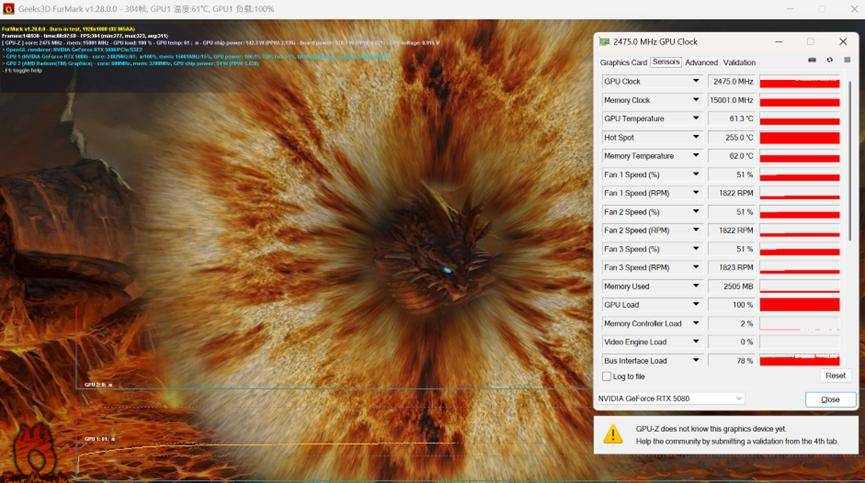Image resolution: width=865 pixels, height=483 pixels.
Task: Expand the GPU Clock sensor dropdown
Action: 696,81
